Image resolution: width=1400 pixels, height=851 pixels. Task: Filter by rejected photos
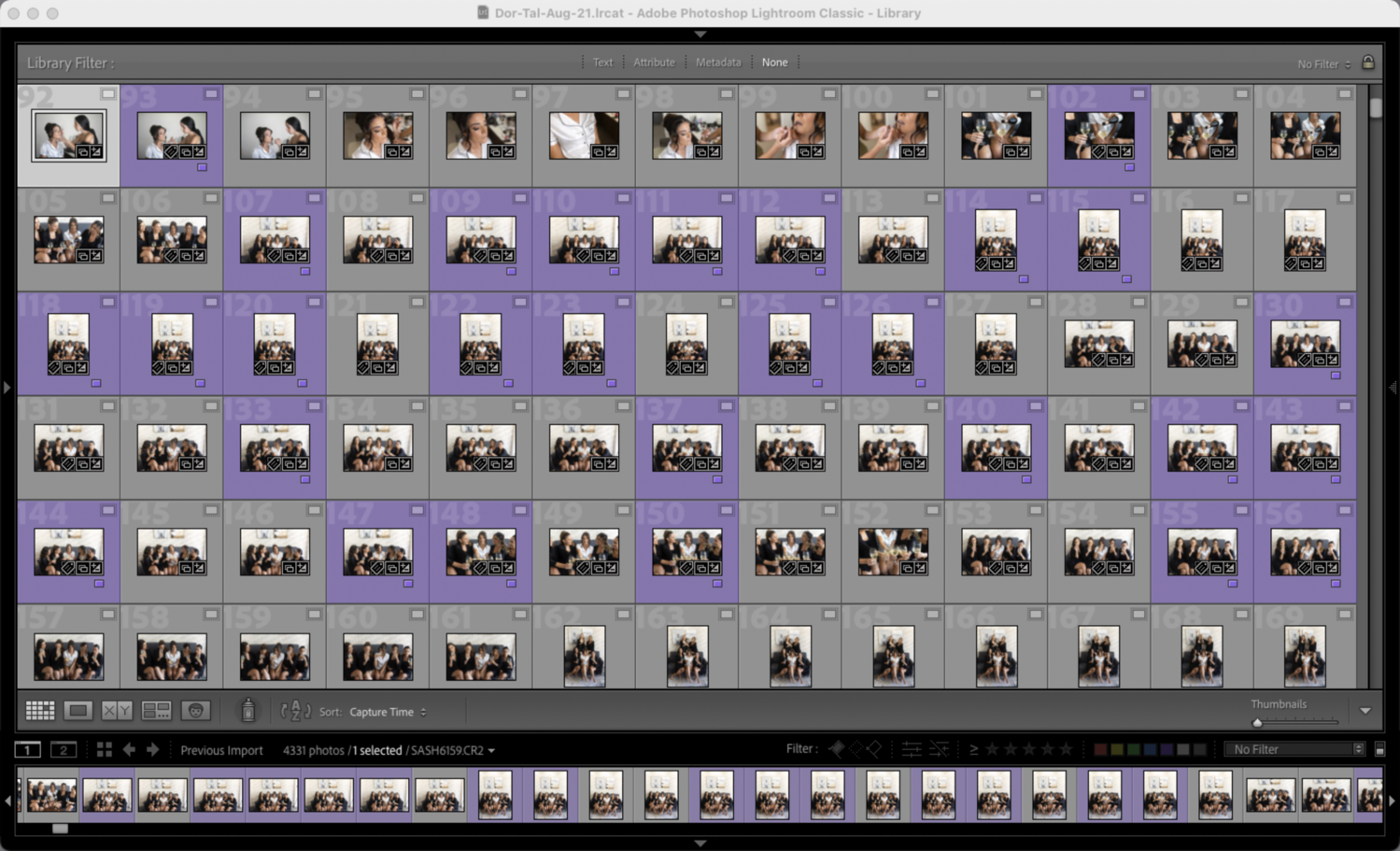pyautogui.click(x=874, y=749)
